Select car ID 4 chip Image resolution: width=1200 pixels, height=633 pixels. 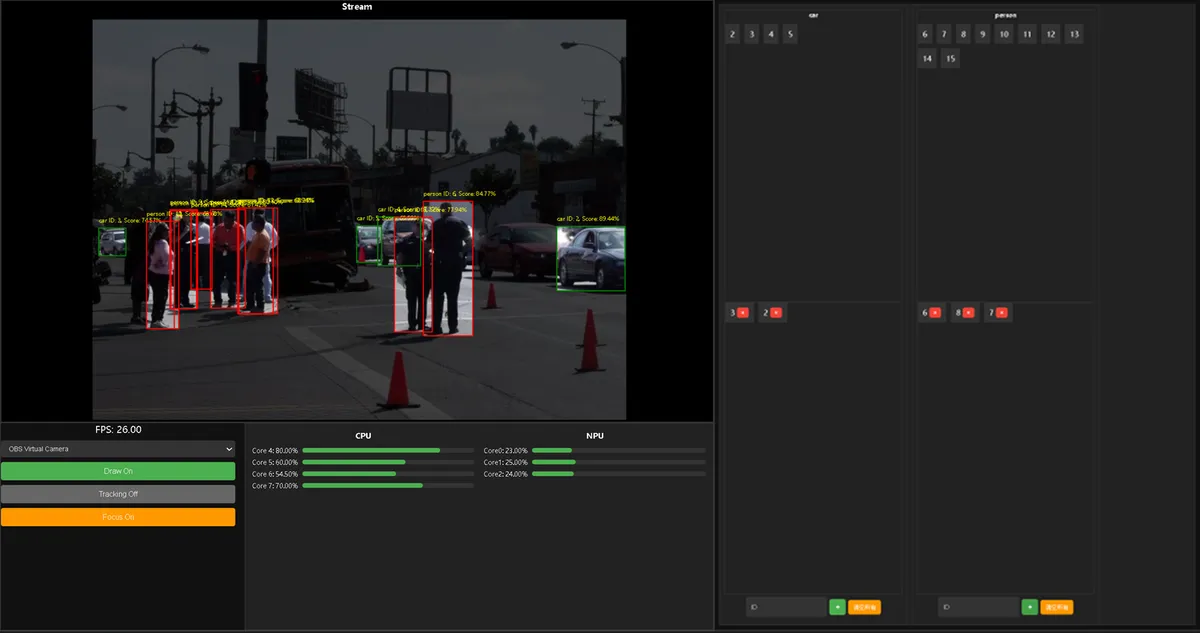point(771,34)
